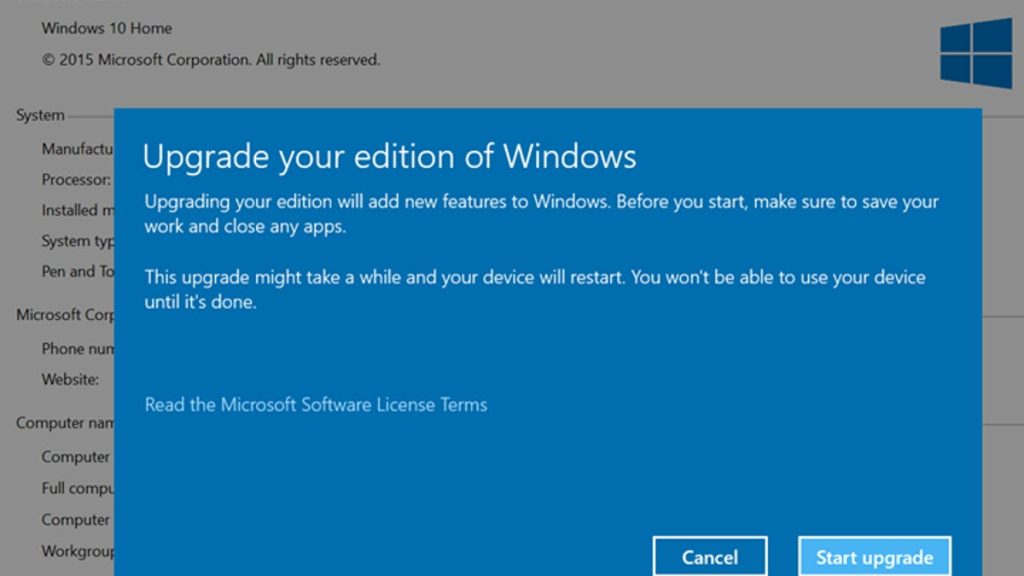Click the Website support entry

click(x=70, y=379)
